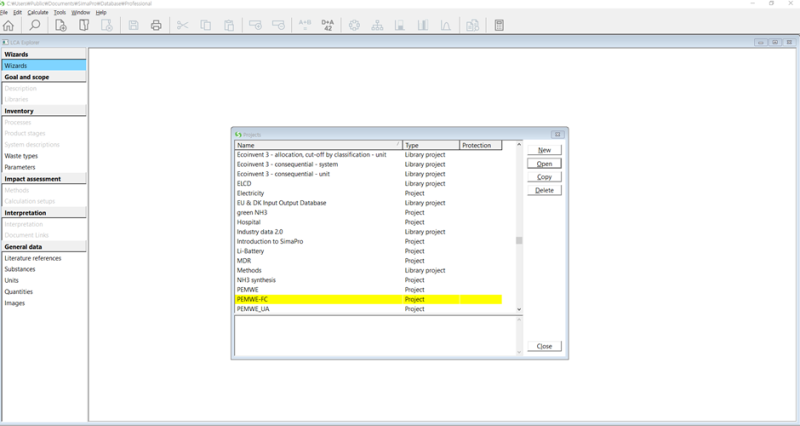Screen dimensions: 800x426
Task: Click the Save floppy disk icon
Action: (x=134, y=25)
